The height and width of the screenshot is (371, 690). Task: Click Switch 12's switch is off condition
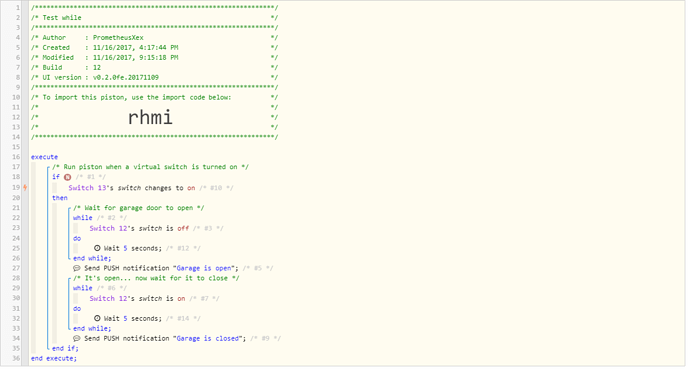(139, 228)
